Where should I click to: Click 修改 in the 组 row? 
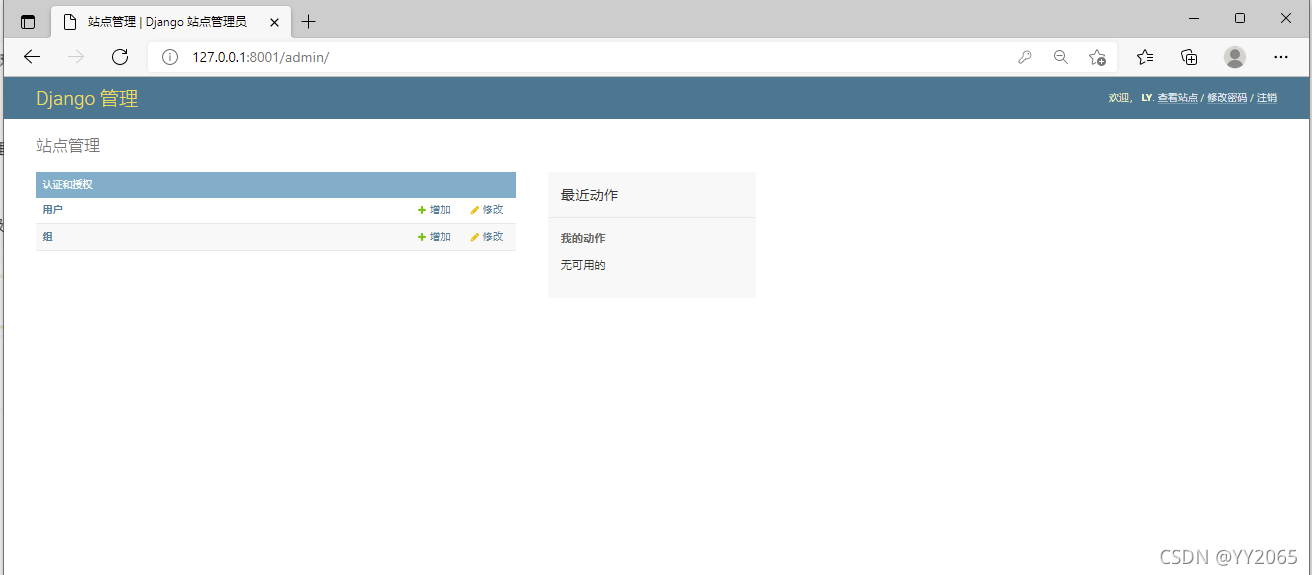point(487,237)
